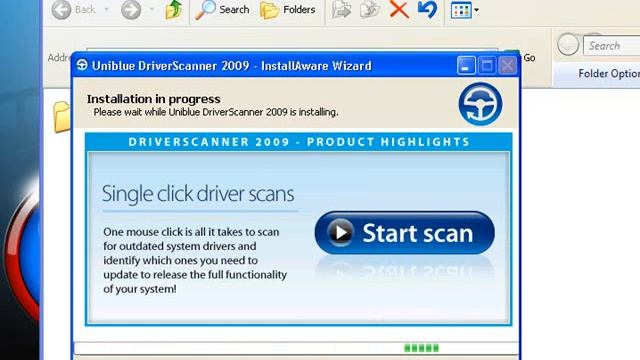Open the Back history dropdown arrow
The width and height of the screenshot is (640, 360).
(107, 9)
